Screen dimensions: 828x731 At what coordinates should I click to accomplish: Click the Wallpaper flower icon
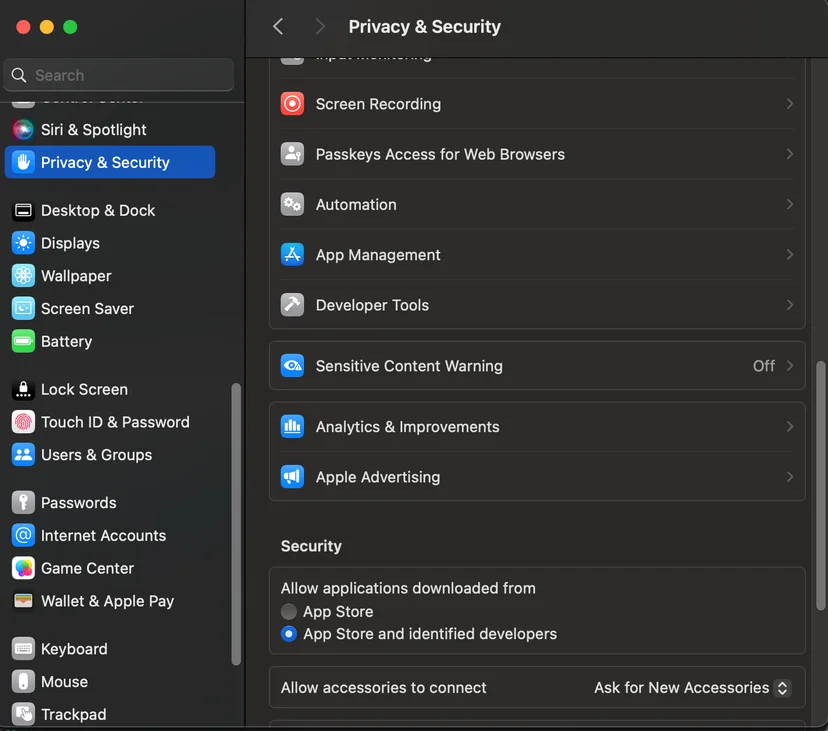(23, 276)
